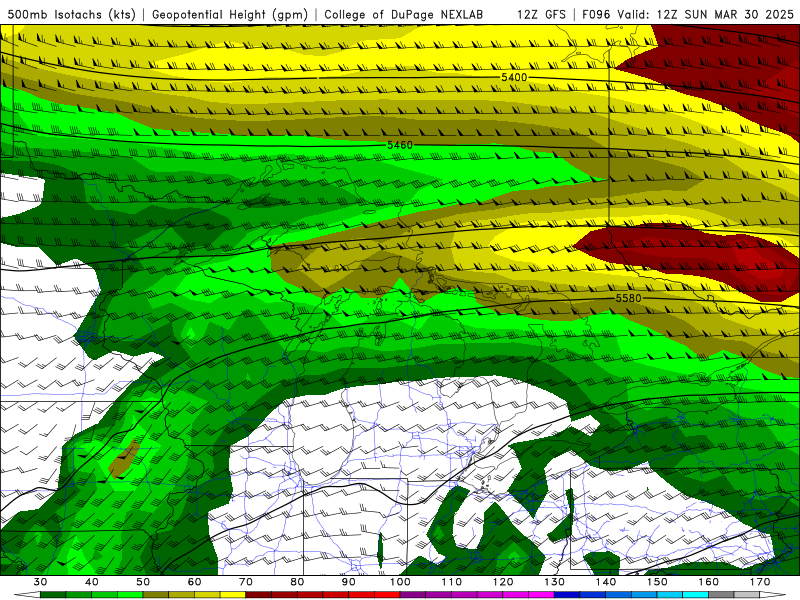
Task: Click the 'Geopotential Height (gpm)' title text
Action: click(x=230, y=15)
